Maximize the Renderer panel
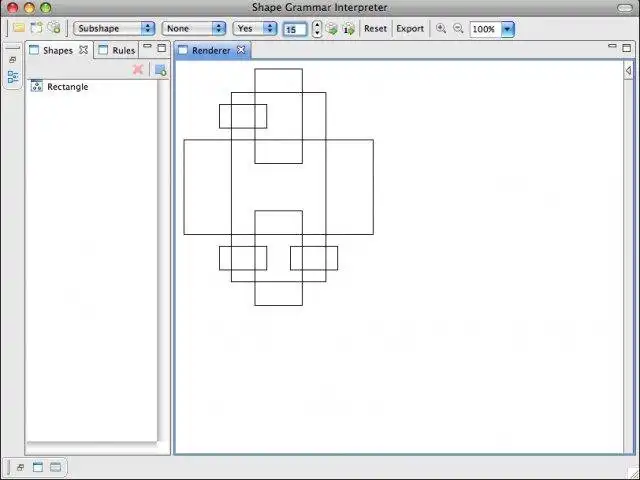640x480 pixels. (628, 47)
